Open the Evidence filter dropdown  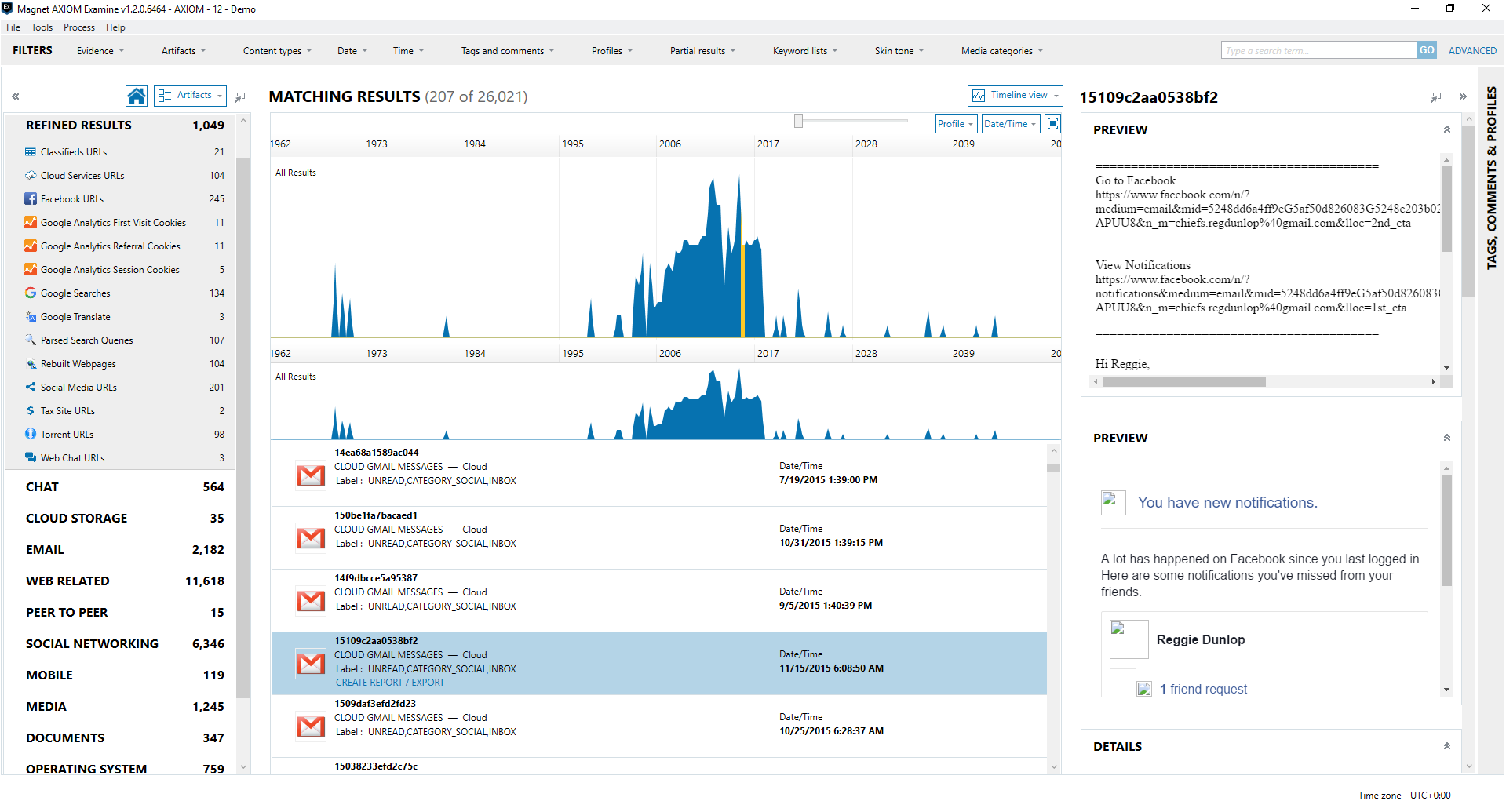(100, 51)
